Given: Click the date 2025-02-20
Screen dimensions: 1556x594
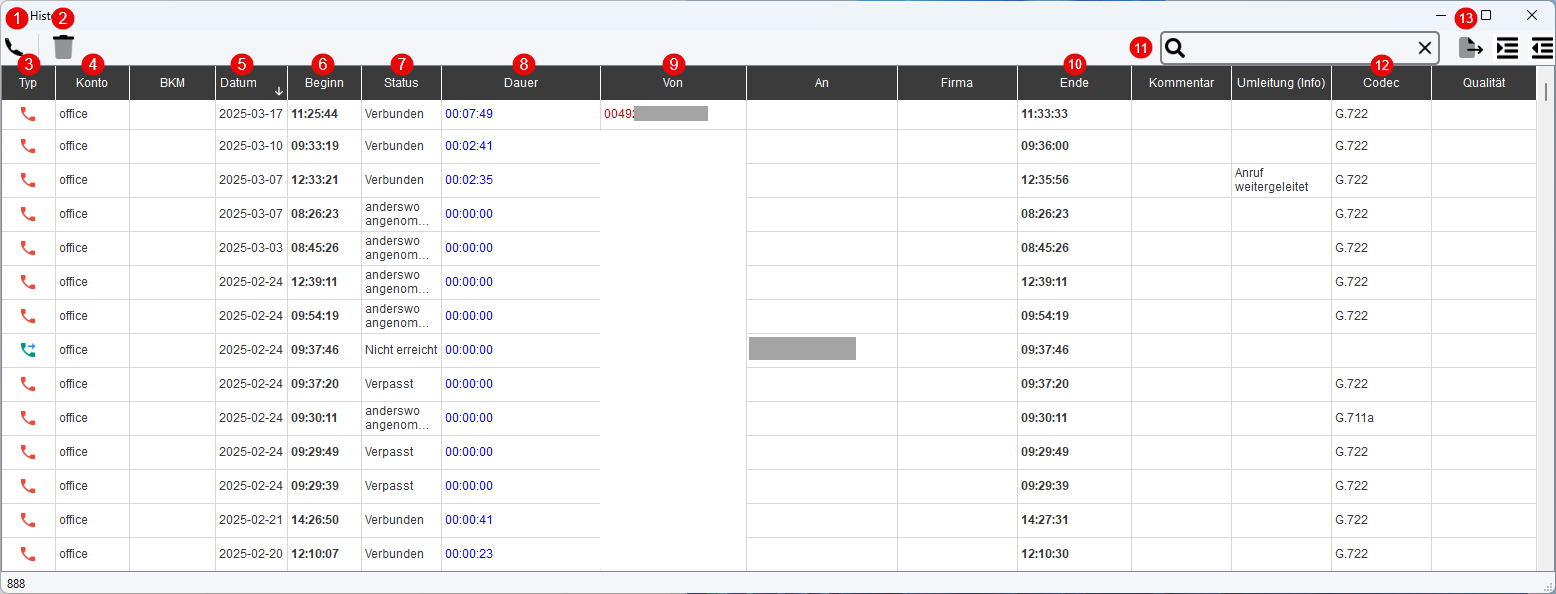Looking at the screenshot, I should (251, 554).
